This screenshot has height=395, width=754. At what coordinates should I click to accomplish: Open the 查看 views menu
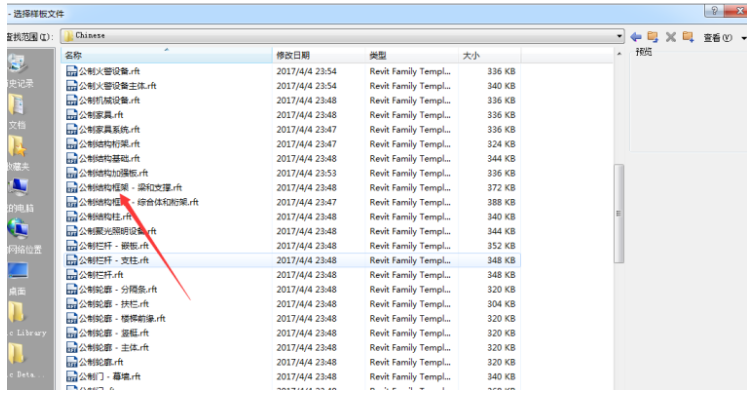717,38
